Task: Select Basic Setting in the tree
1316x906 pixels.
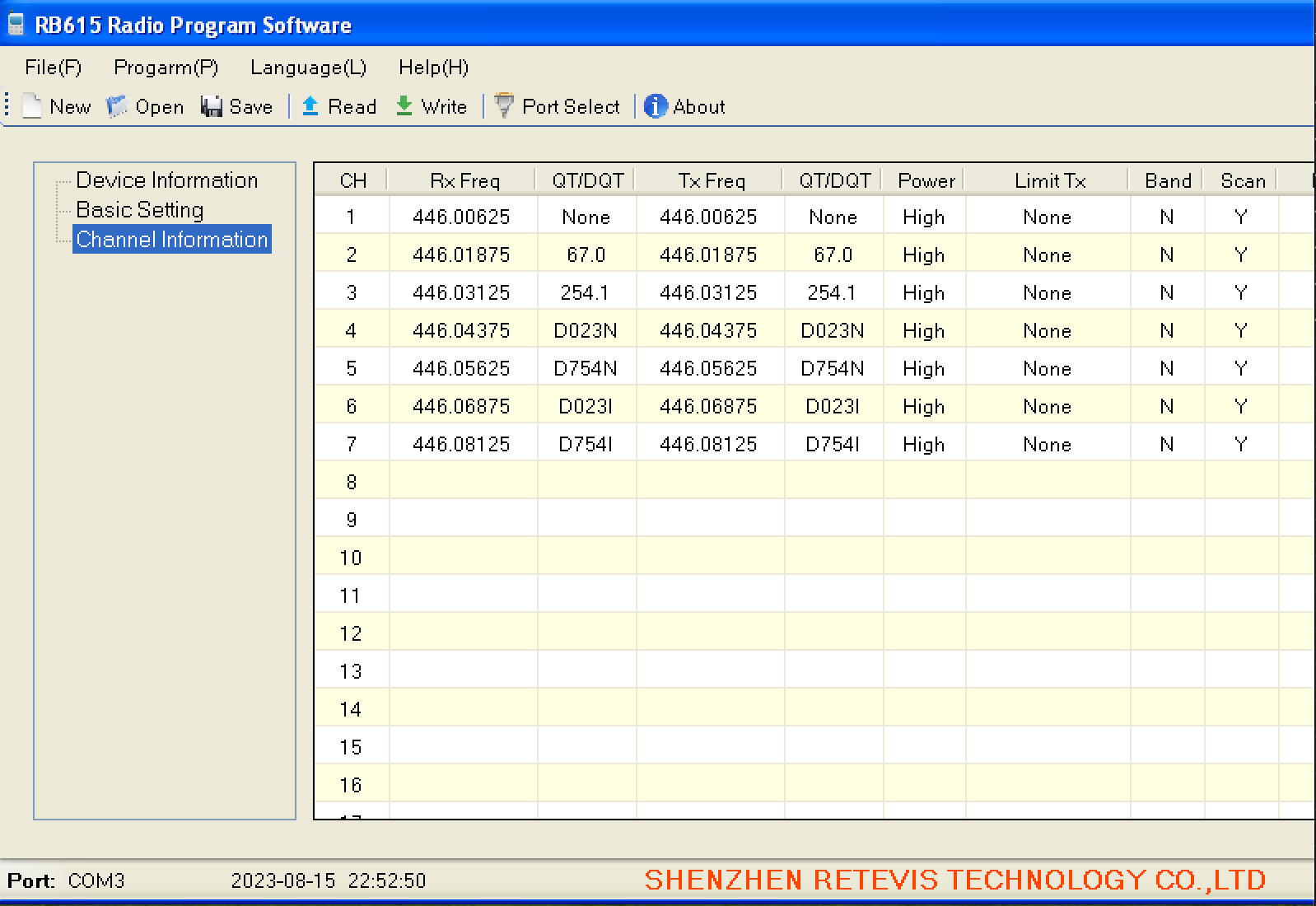Action: pyautogui.click(x=140, y=210)
